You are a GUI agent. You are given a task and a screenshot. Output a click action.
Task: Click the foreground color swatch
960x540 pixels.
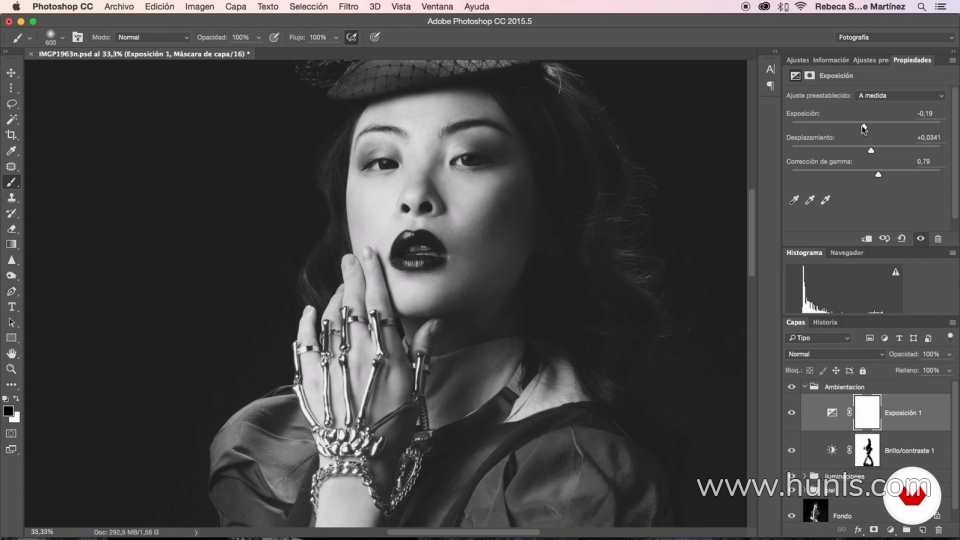[x=8, y=411]
